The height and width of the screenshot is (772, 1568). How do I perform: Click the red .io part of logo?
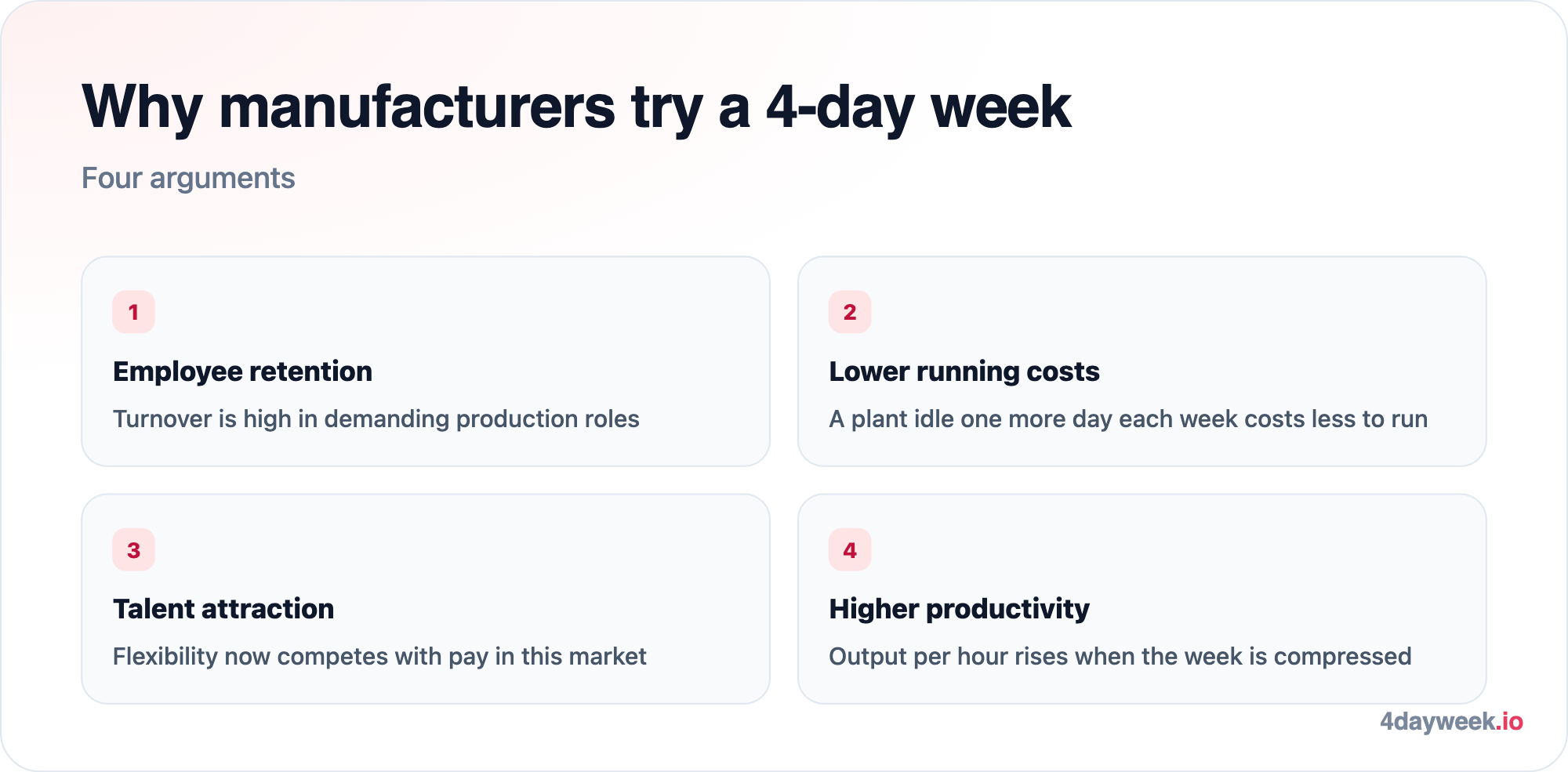tap(1509, 722)
